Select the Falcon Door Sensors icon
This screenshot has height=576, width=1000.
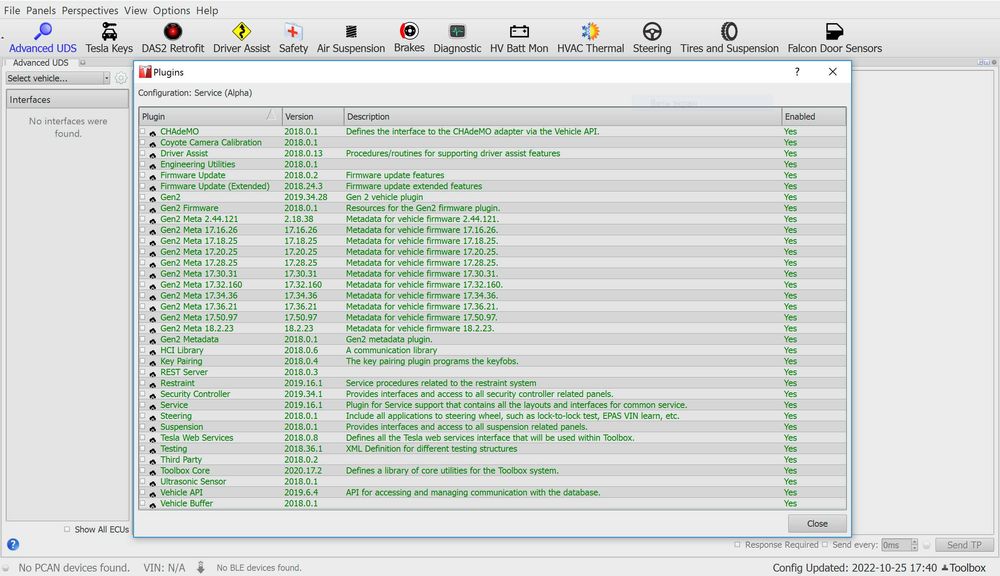(x=834, y=38)
